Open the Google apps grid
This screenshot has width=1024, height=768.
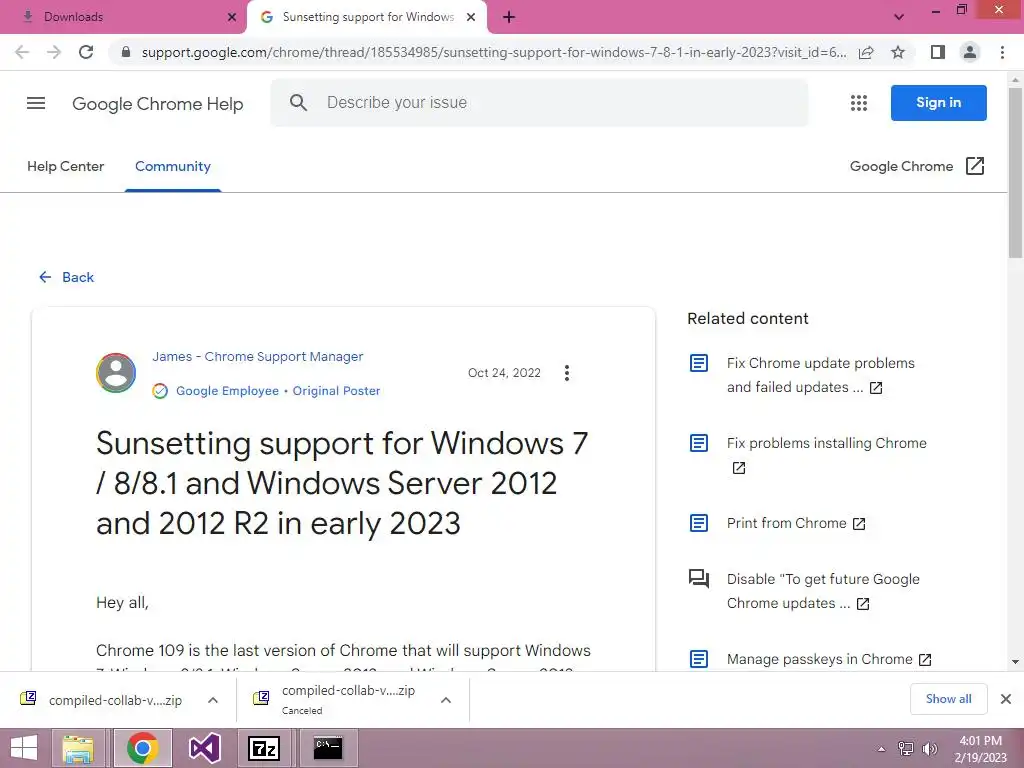[x=859, y=103]
